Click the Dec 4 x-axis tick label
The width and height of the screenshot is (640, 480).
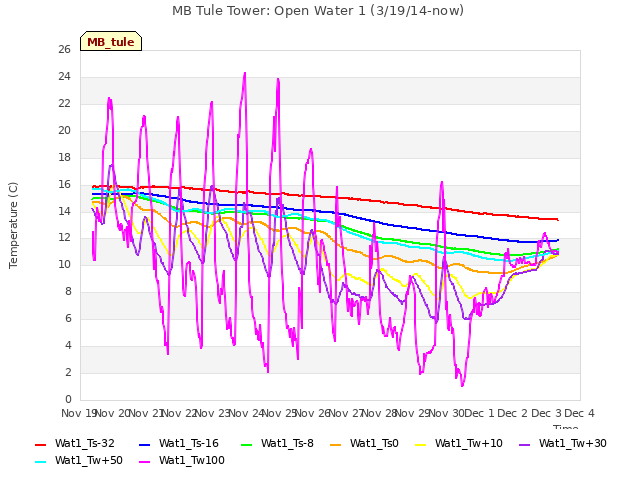tap(579, 413)
